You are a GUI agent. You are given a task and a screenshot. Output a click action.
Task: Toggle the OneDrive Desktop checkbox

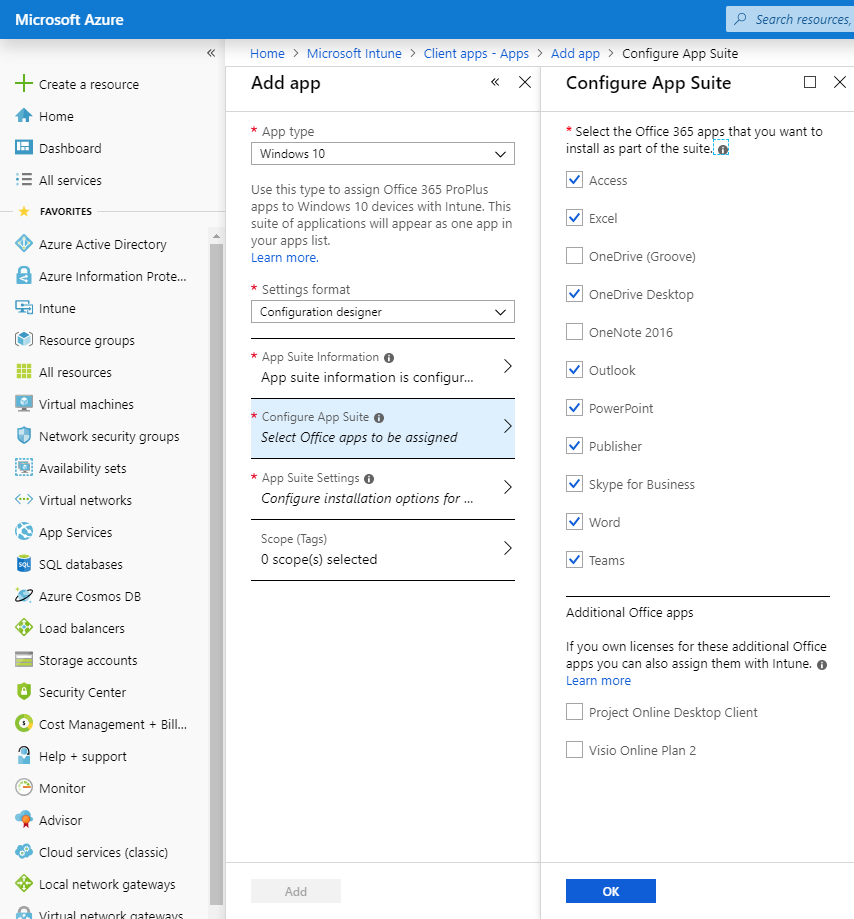coord(574,294)
